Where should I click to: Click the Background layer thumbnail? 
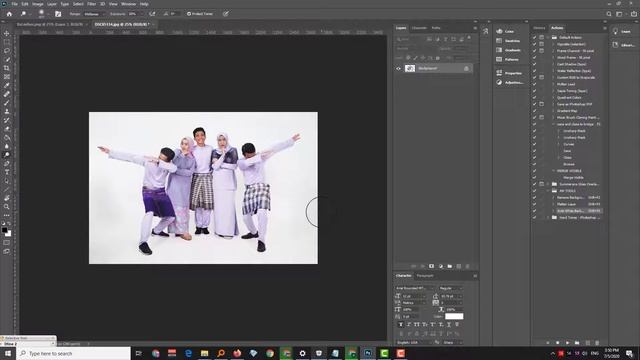tap(410, 69)
